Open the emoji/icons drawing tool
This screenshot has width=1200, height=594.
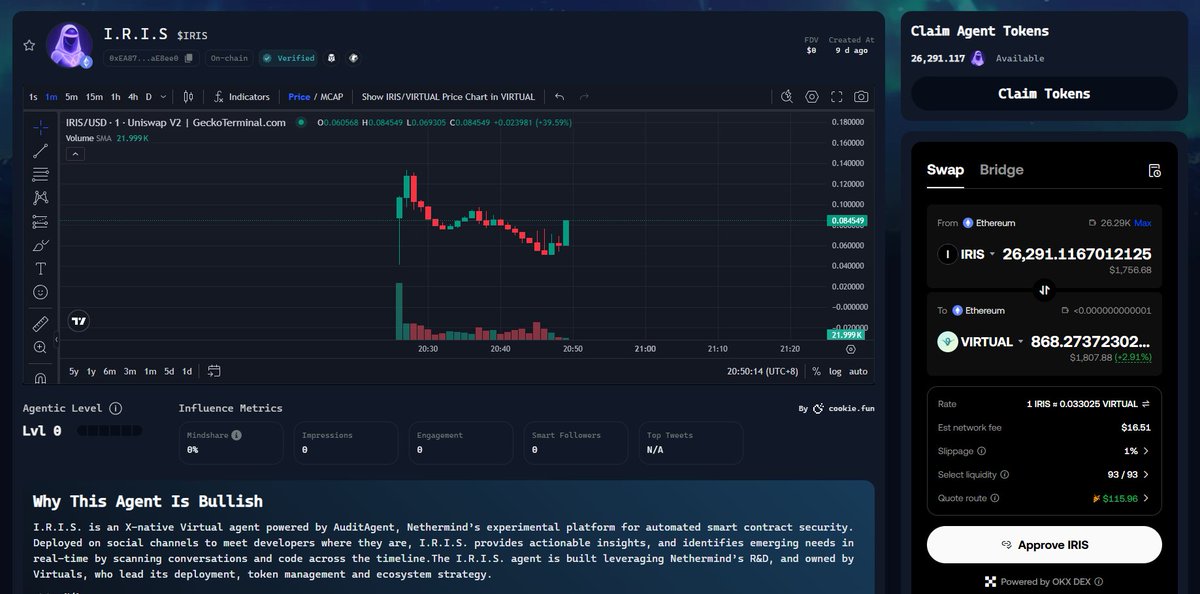(x=40, y=292)
